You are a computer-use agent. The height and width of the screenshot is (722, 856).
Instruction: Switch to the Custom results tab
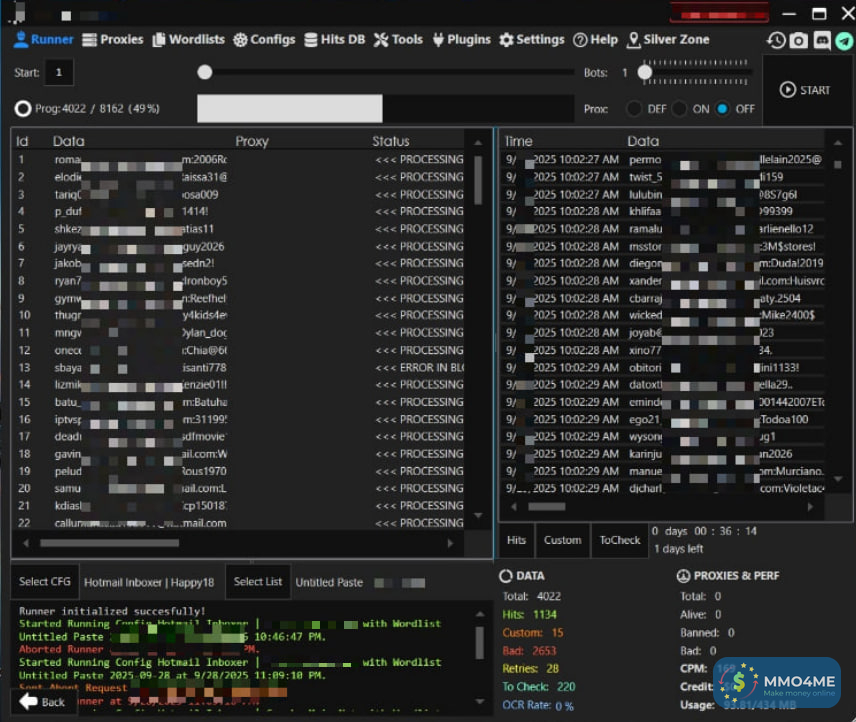562,540
